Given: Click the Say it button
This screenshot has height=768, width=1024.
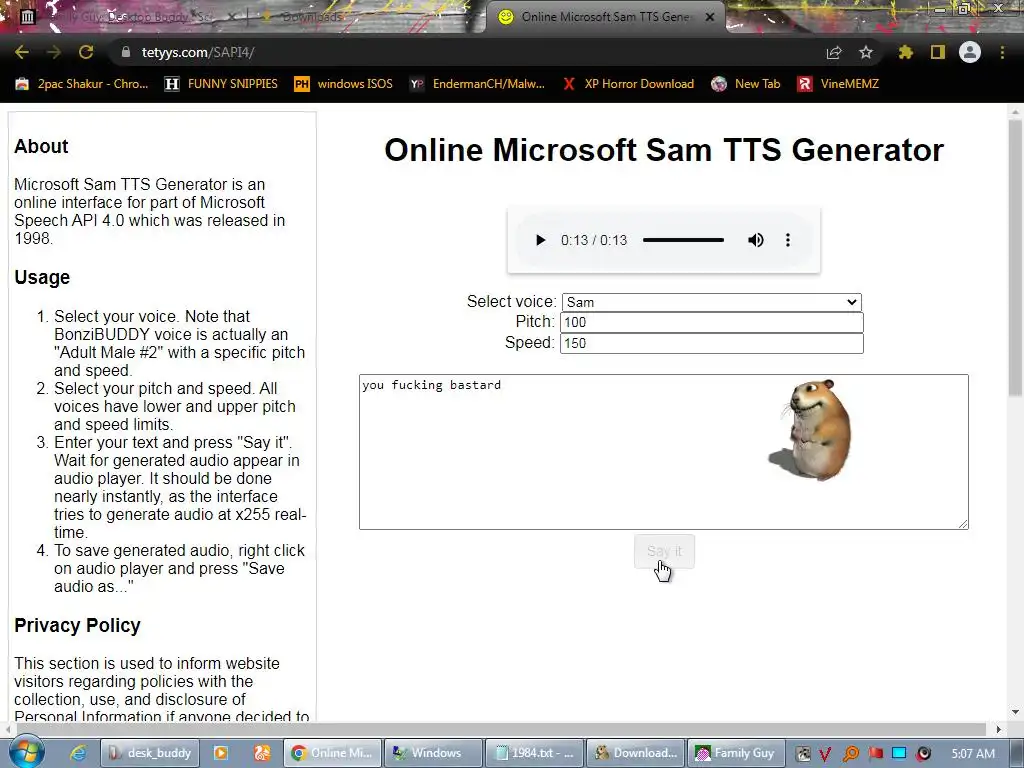Looking at the screenshot, I should point(664,551).
